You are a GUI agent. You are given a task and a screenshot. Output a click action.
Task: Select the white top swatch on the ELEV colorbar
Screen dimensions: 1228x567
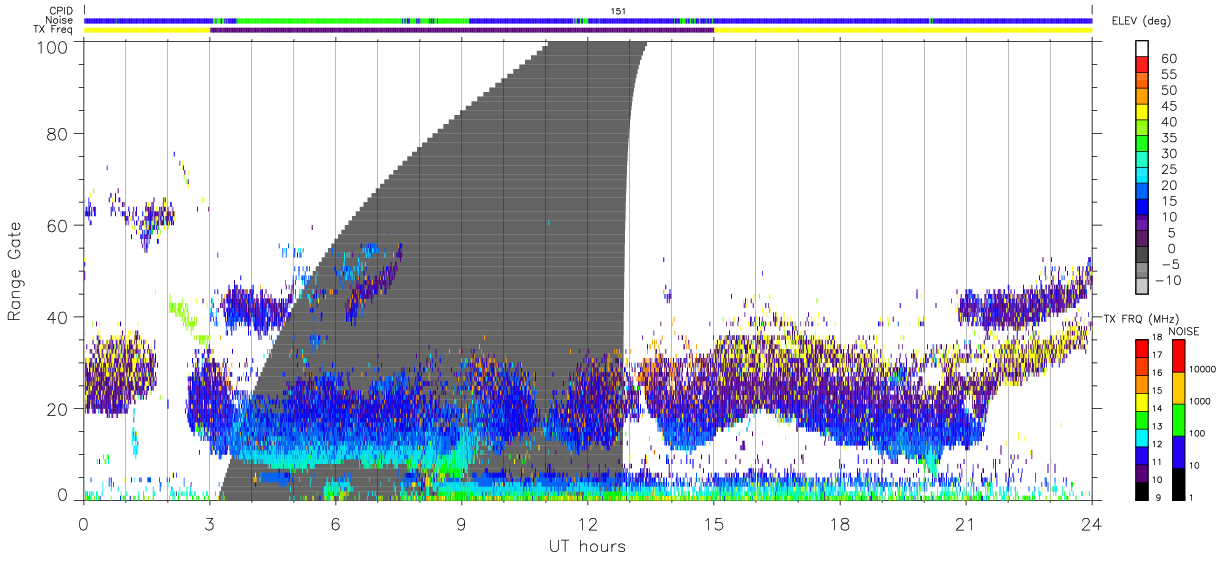click(1142, 48)
